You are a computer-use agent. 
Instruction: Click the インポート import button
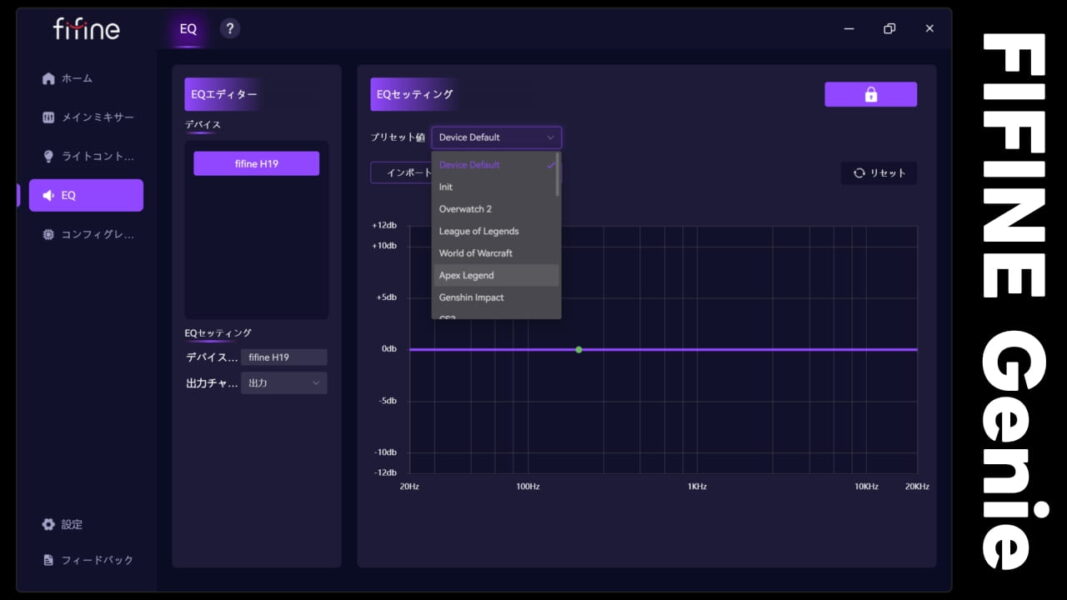pyautogui.click(x=401, y=173)
